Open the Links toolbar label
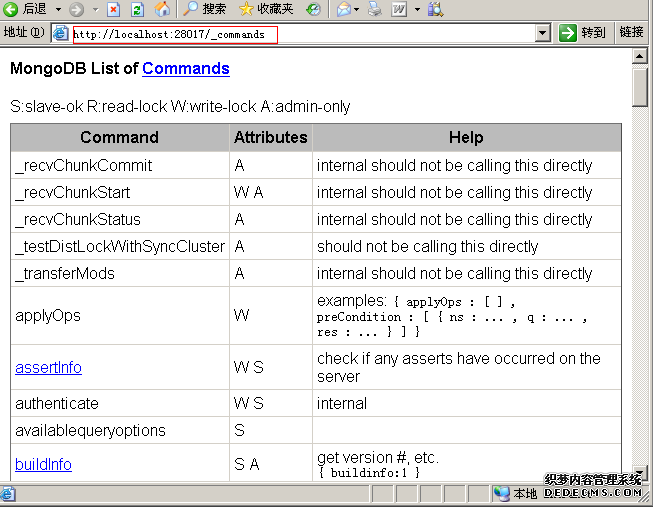The height and width of the screenshot is (507, 653). [x=631, y=33]
